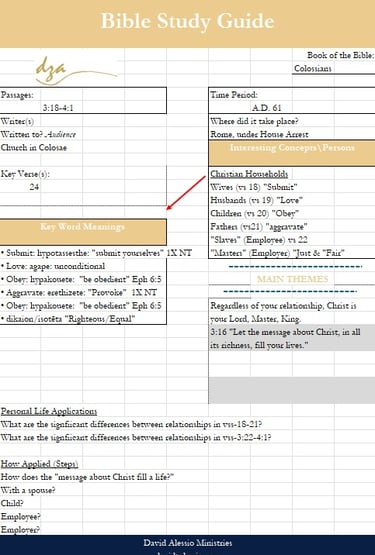Click the 'Church in Colosae' cell
This screenshot has height=555, width=375.
34,148
